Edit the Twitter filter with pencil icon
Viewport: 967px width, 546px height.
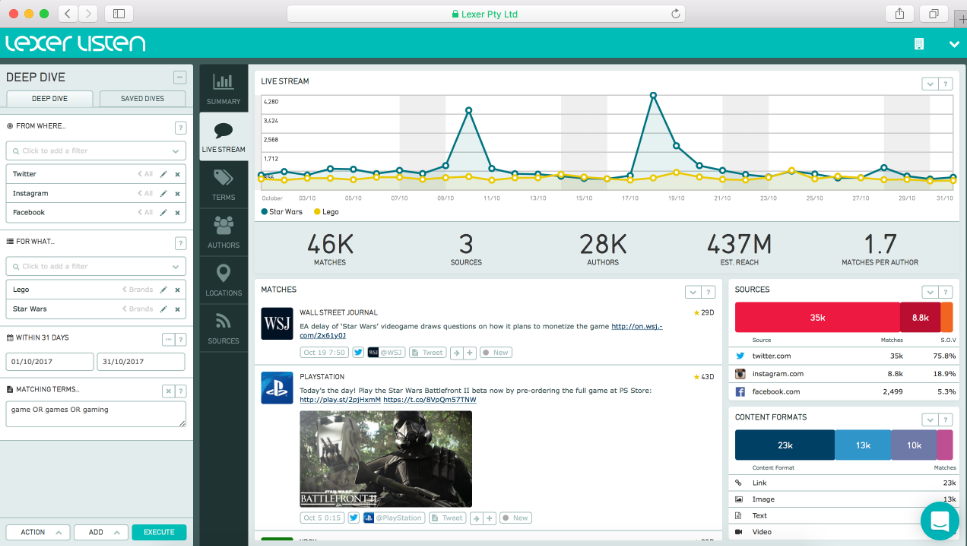(163, 174)
